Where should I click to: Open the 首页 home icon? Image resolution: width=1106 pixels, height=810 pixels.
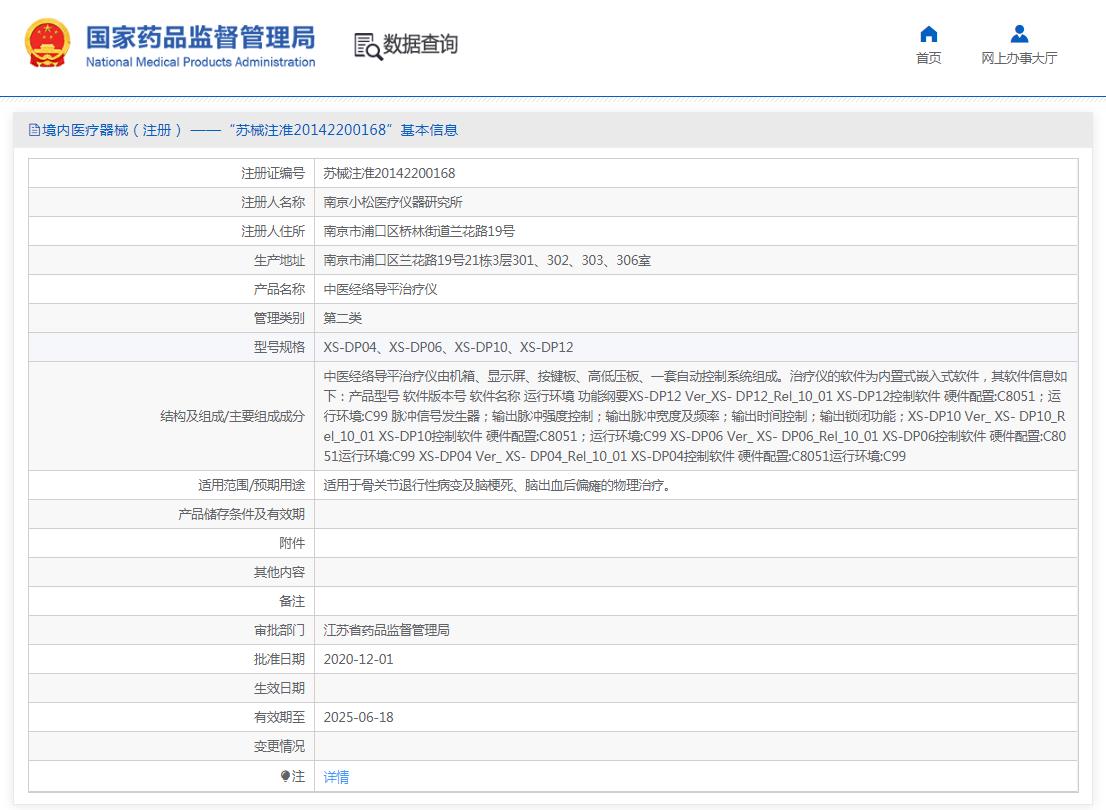click(x=928, y=34)
